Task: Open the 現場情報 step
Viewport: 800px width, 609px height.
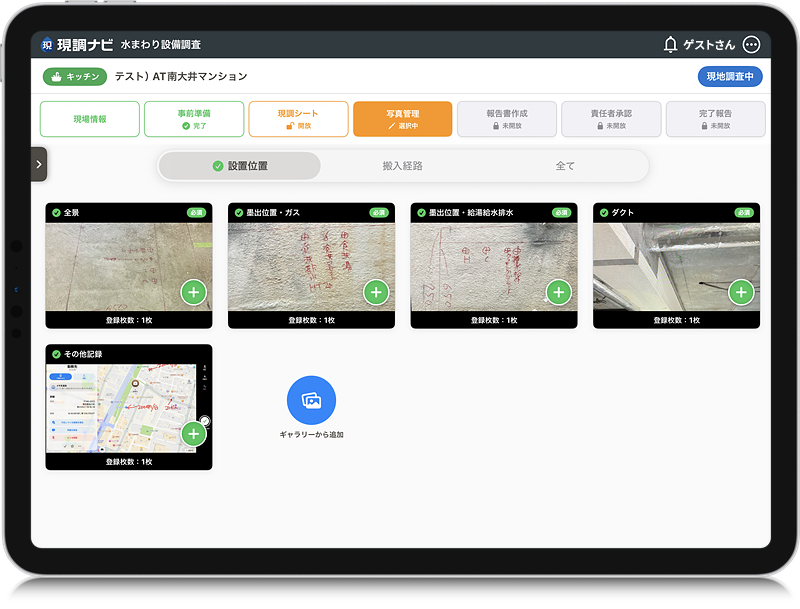Action: click(x=90, y=119)
